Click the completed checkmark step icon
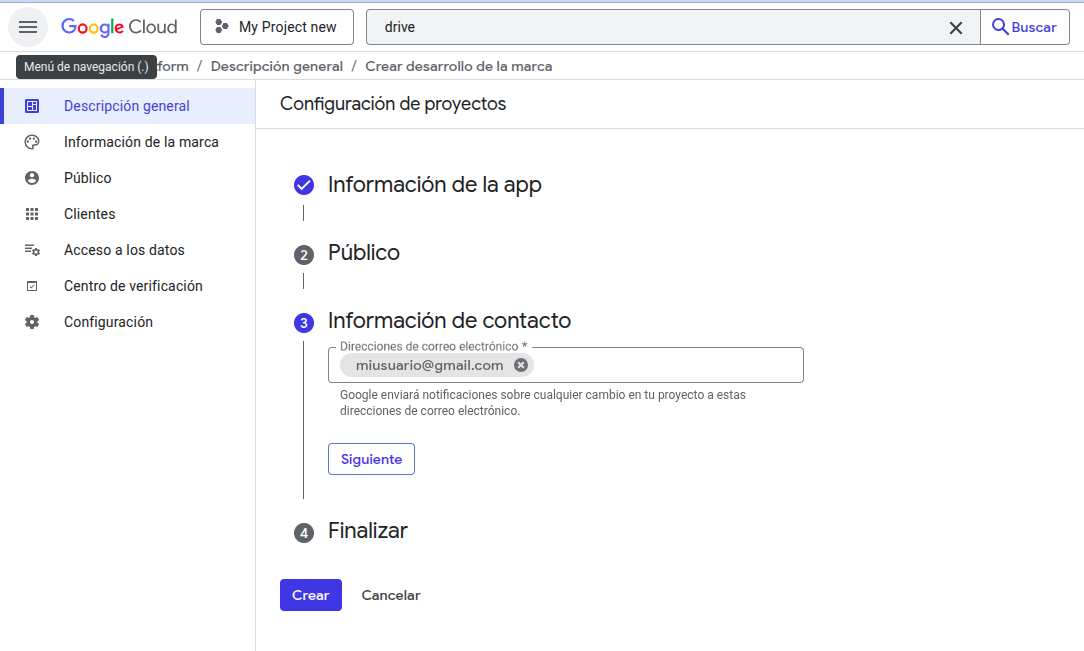Viewport: 1084px width, 651px height. 303,185
